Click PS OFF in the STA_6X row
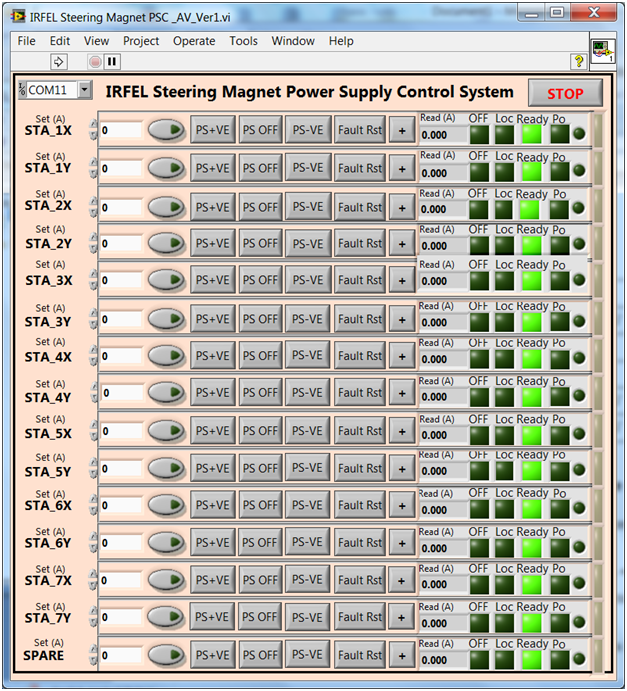 pyautogui.click(x=260, y=505)
